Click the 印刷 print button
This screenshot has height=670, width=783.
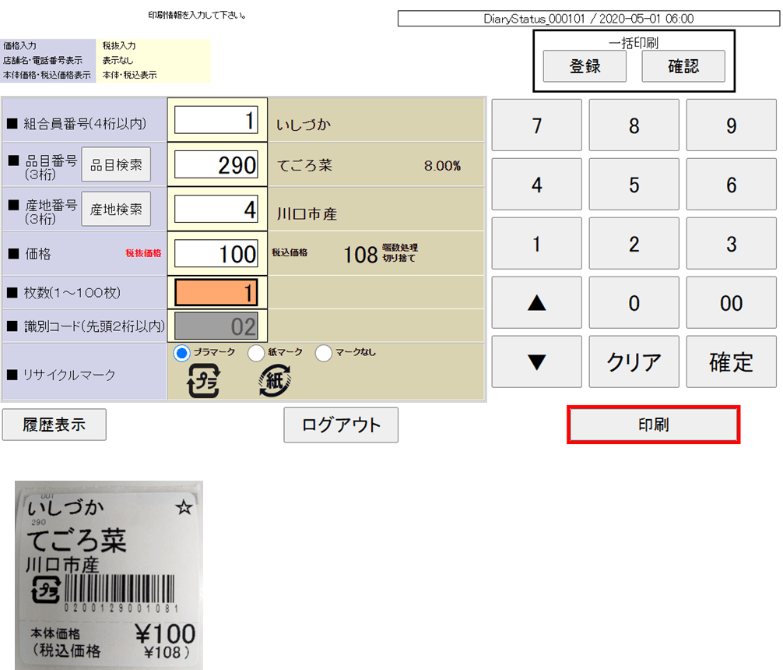tap(654, 425)
